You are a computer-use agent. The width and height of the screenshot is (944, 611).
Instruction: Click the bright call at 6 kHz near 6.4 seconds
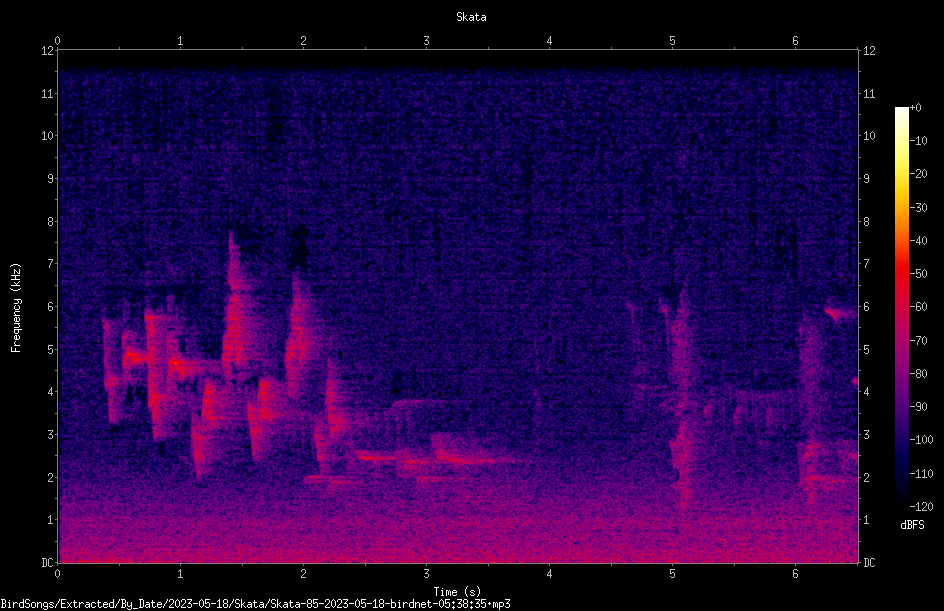pyautogui.click(x=839, y=313)
